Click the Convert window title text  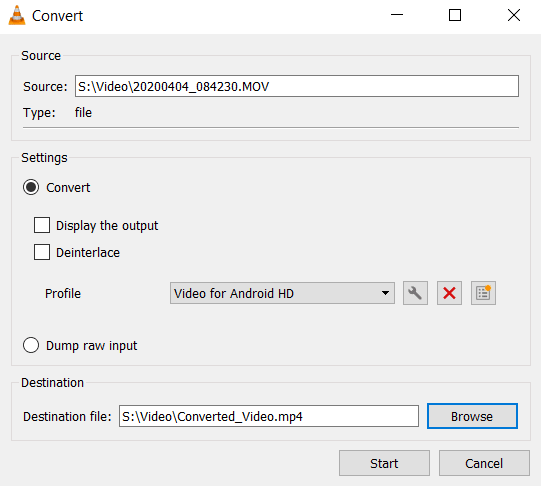(x=57, y=16)
